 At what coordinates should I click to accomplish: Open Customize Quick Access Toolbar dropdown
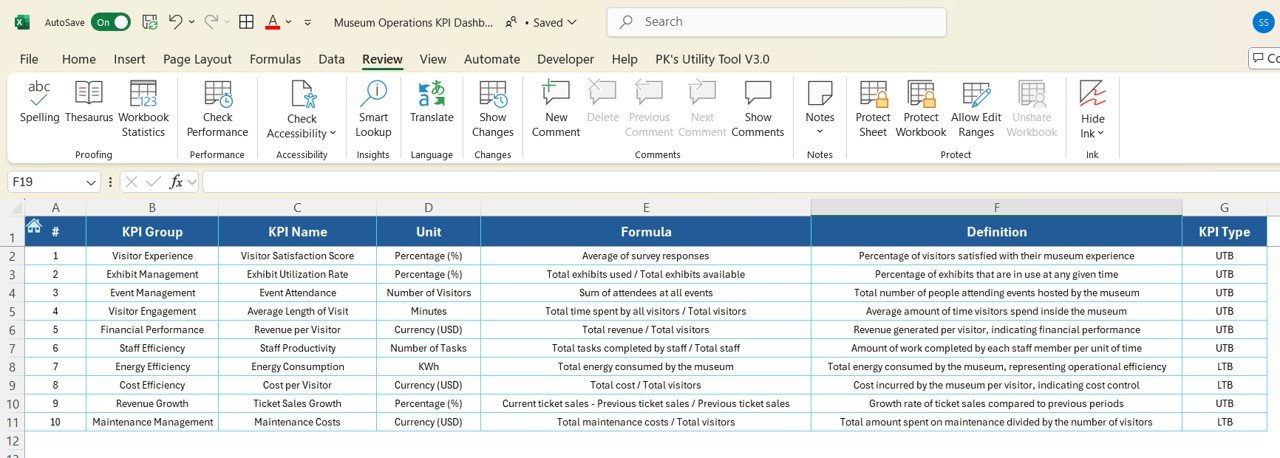tap(307, 21)
